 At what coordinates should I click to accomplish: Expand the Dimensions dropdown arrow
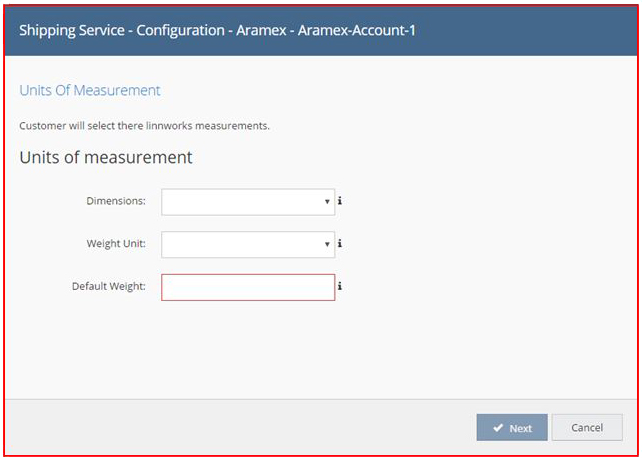click(327, 201)
